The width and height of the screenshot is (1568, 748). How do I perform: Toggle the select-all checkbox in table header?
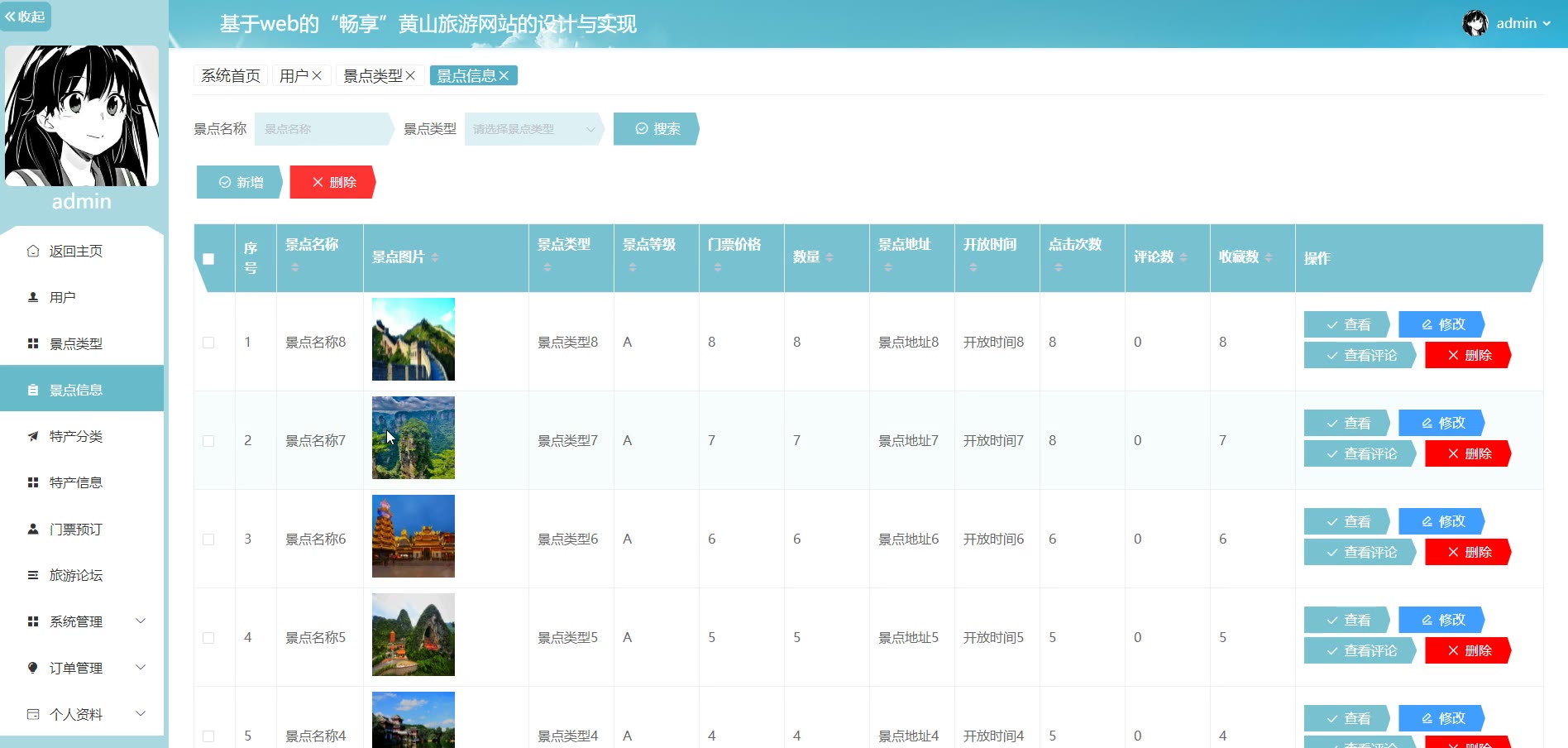[x=208, y=259]
